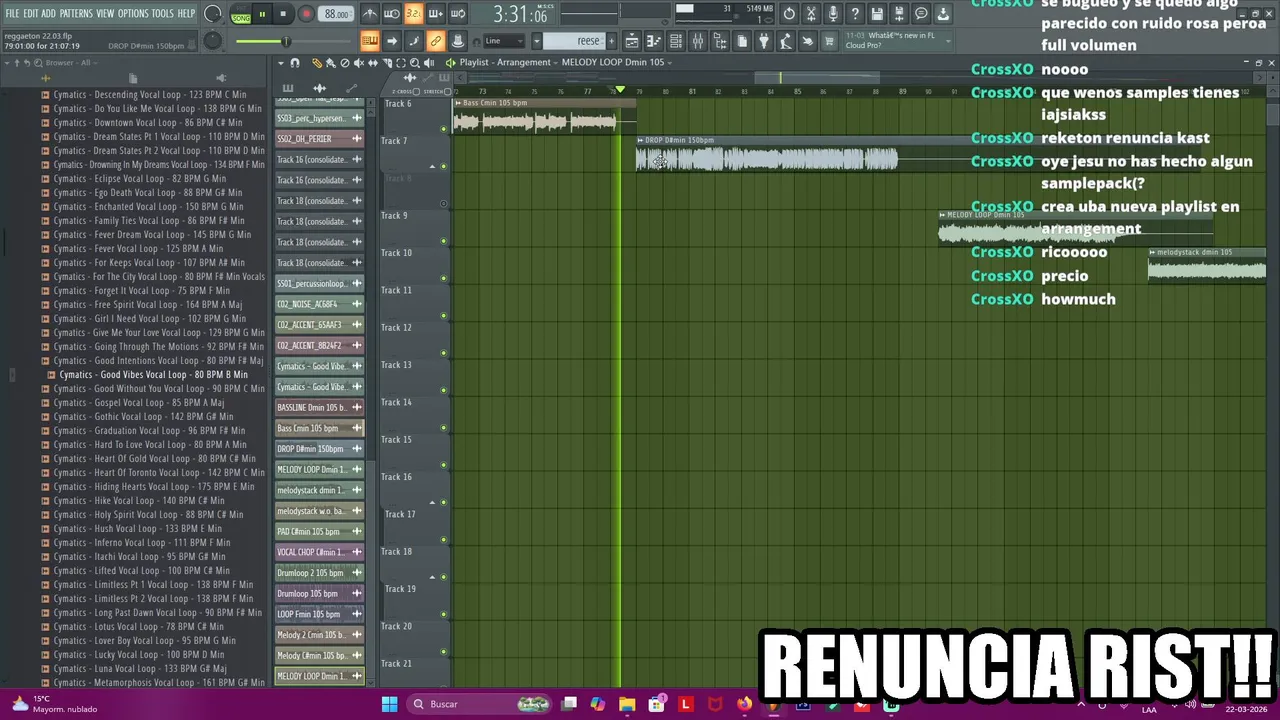Open the news panel dropdown arrow
Screen dimensions: 1280x720
(x=947, y=40)
